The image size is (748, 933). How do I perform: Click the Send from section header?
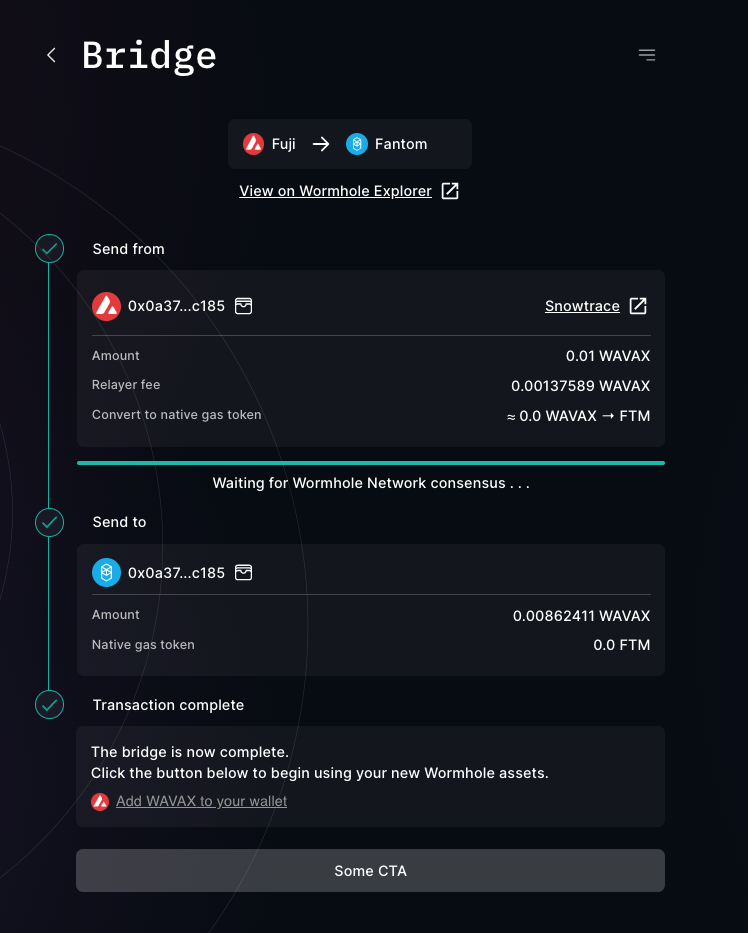point(128,249)
